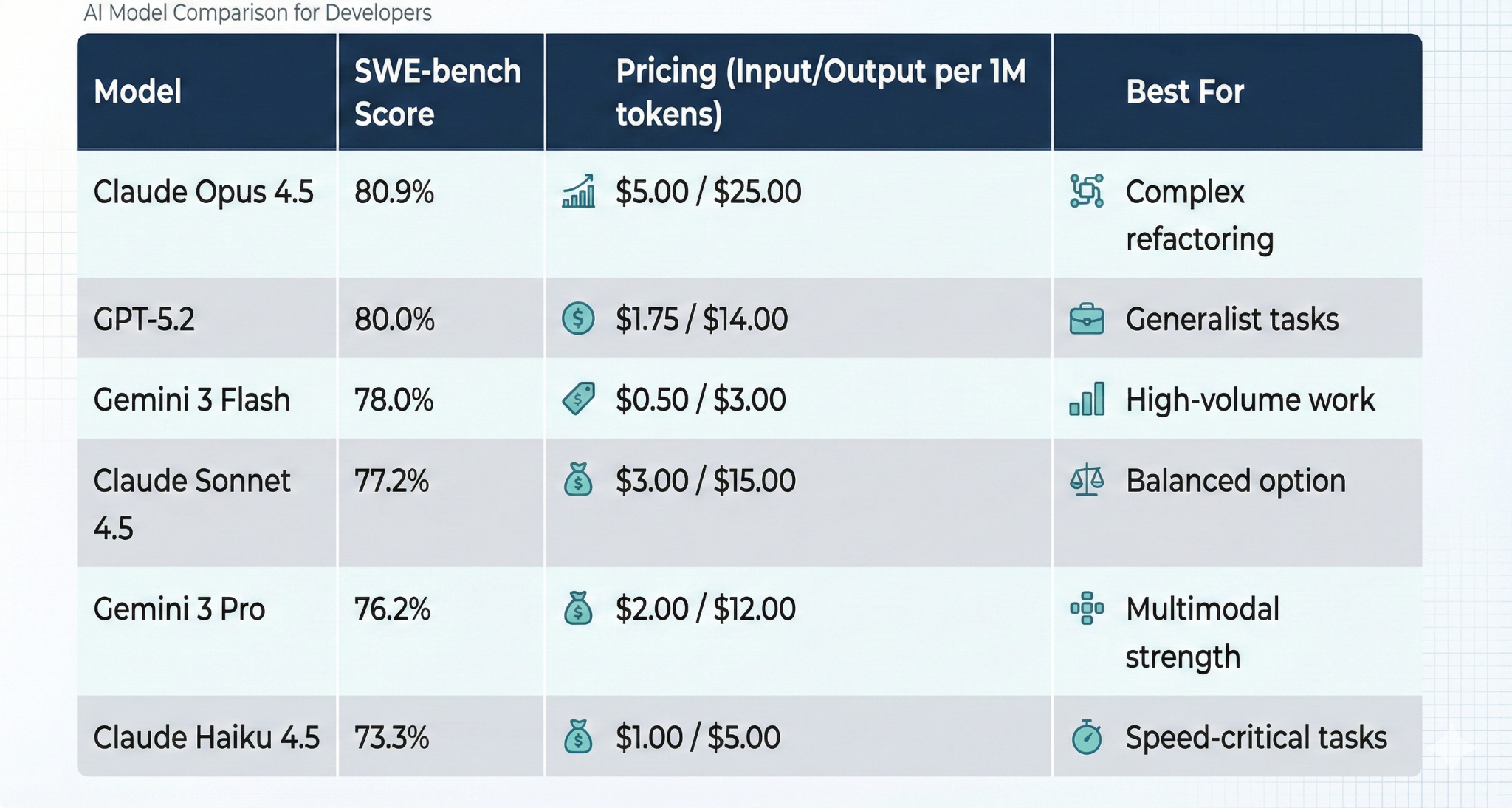Click the dollar coin icon in GPT-5.2 row

[578, 318]
